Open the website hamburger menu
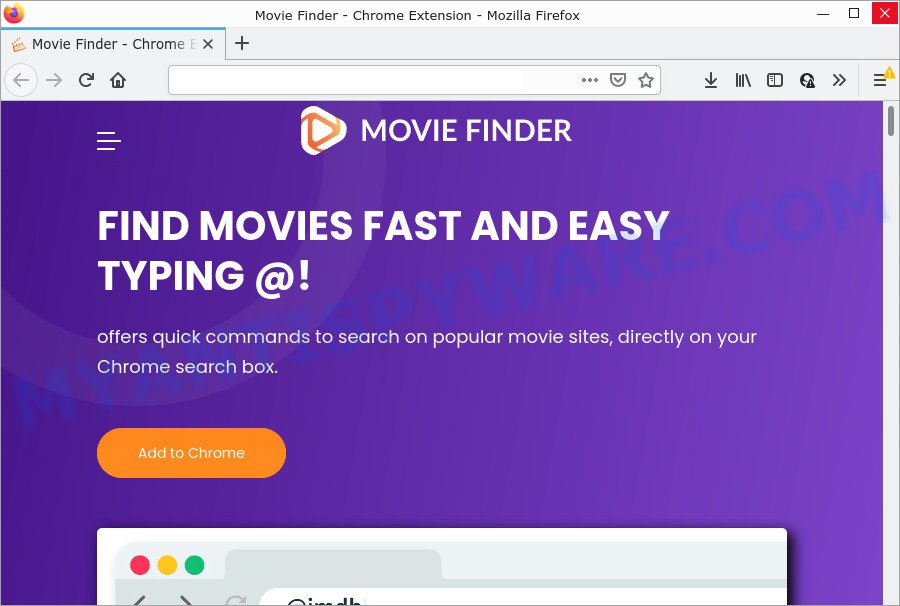The width and height of the screenshot is (900, 606). tap(108, 141)
